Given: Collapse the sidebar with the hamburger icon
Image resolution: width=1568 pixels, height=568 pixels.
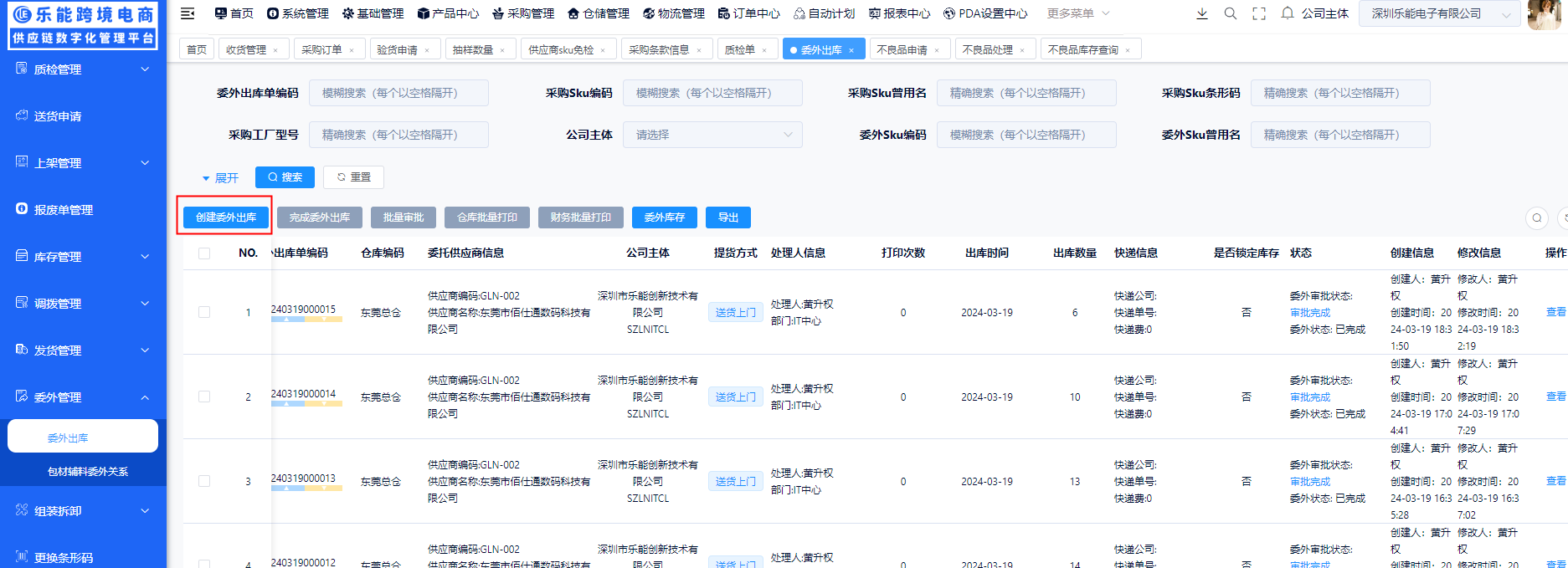Looking at the screenshot, I should pyautogui.click(x=188, y=13).
